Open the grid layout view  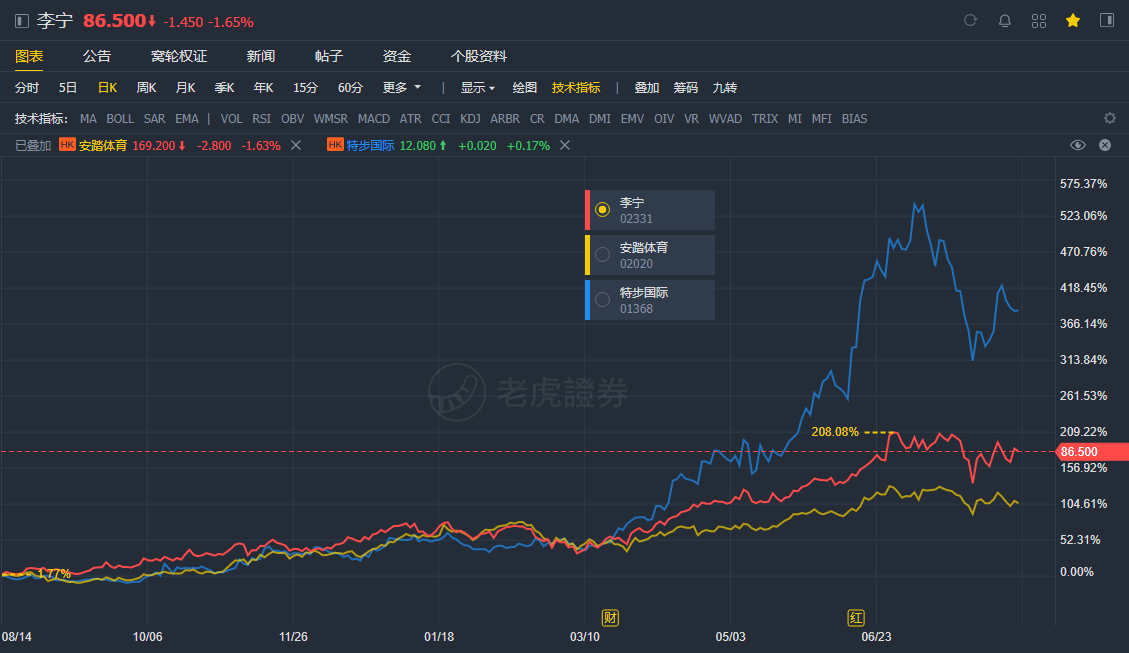[1038, 21]
